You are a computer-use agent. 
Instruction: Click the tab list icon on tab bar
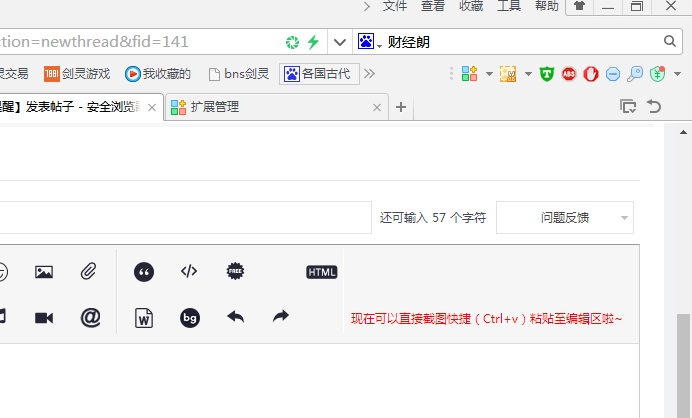coord(628,106)
